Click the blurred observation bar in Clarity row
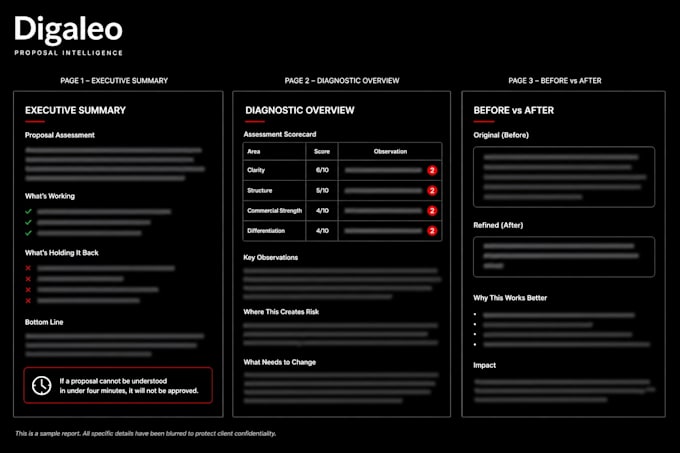680x453 pixels. tap(383, 170)
